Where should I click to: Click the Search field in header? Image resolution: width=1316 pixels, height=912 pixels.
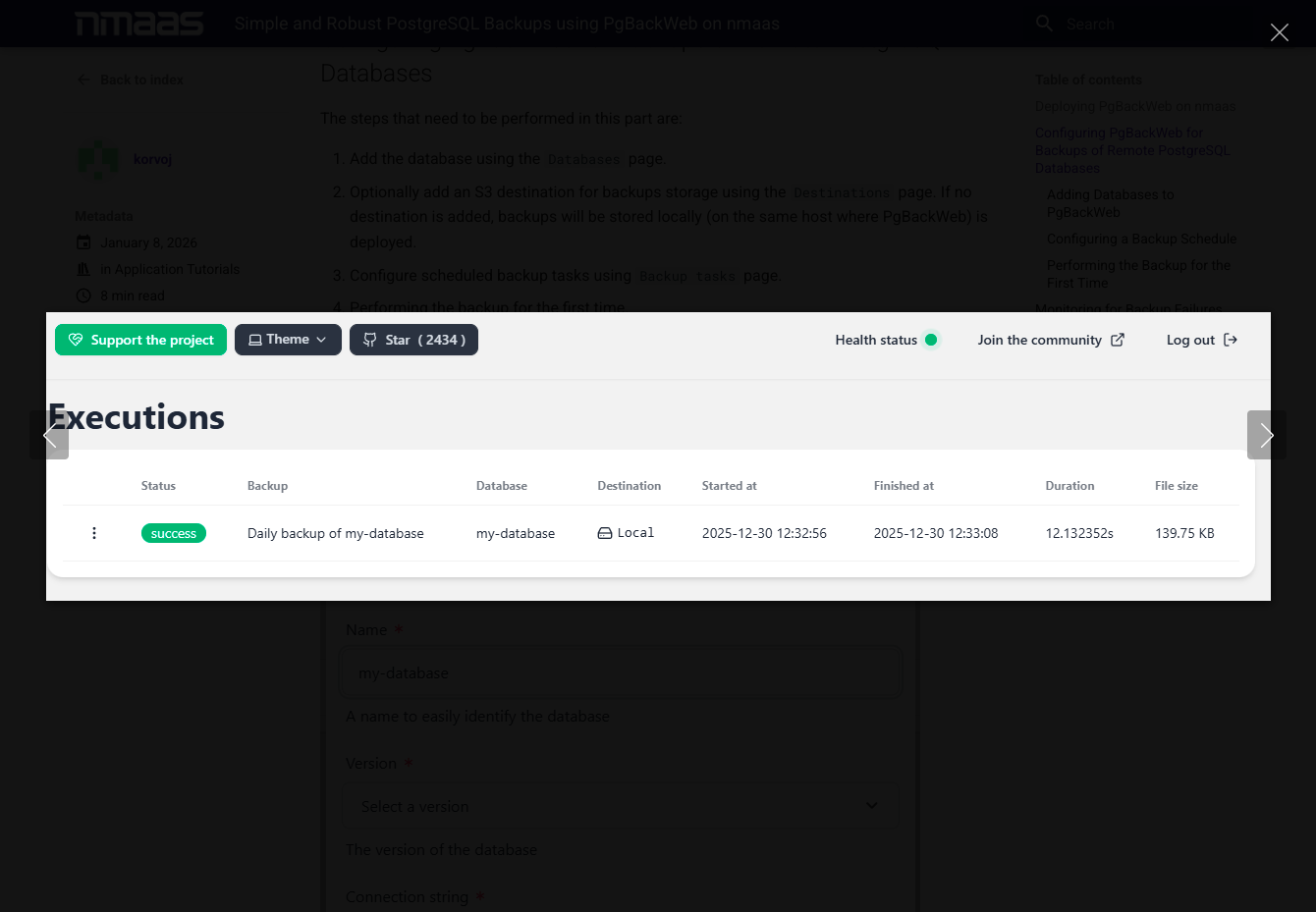[1139, 24]
